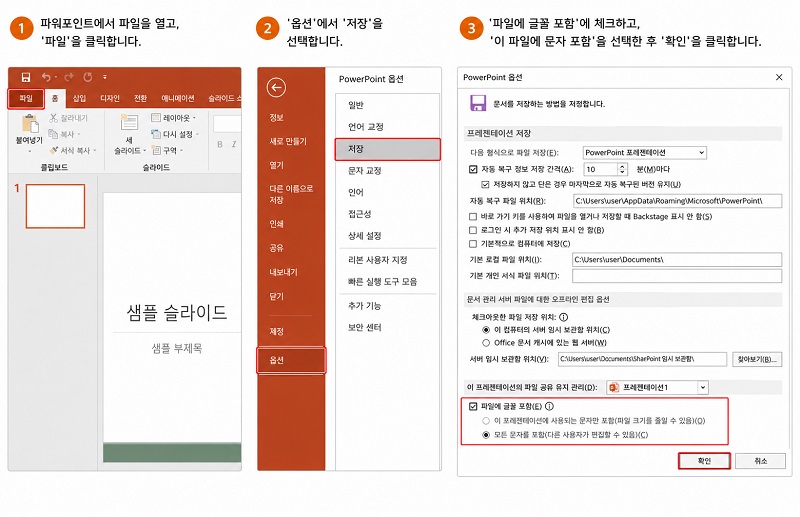Select 빠른 실행 도구 모음 option
Image resolution: width=800 pixels, height=517 pixels.
(x=382, y=282)
